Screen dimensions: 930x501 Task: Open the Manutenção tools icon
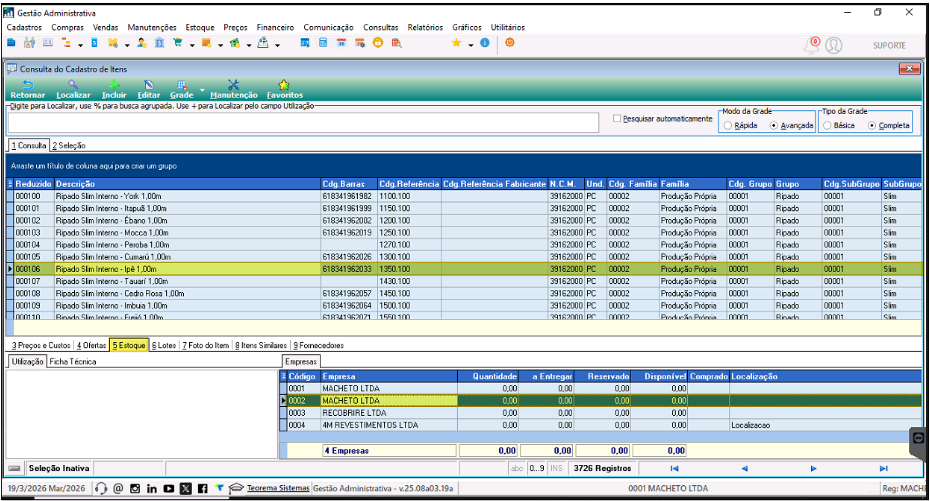234,85
